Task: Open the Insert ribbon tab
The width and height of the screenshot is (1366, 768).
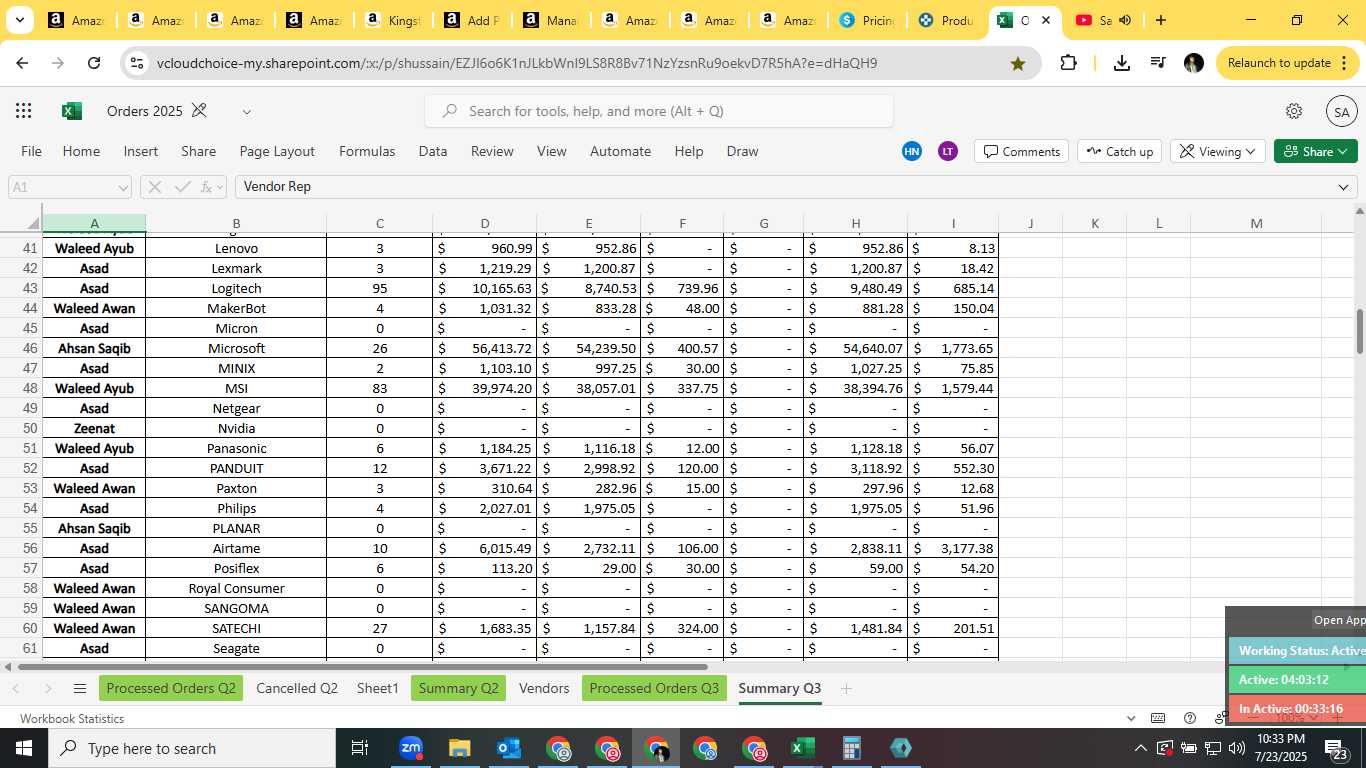Action: (x=141, y=151)
